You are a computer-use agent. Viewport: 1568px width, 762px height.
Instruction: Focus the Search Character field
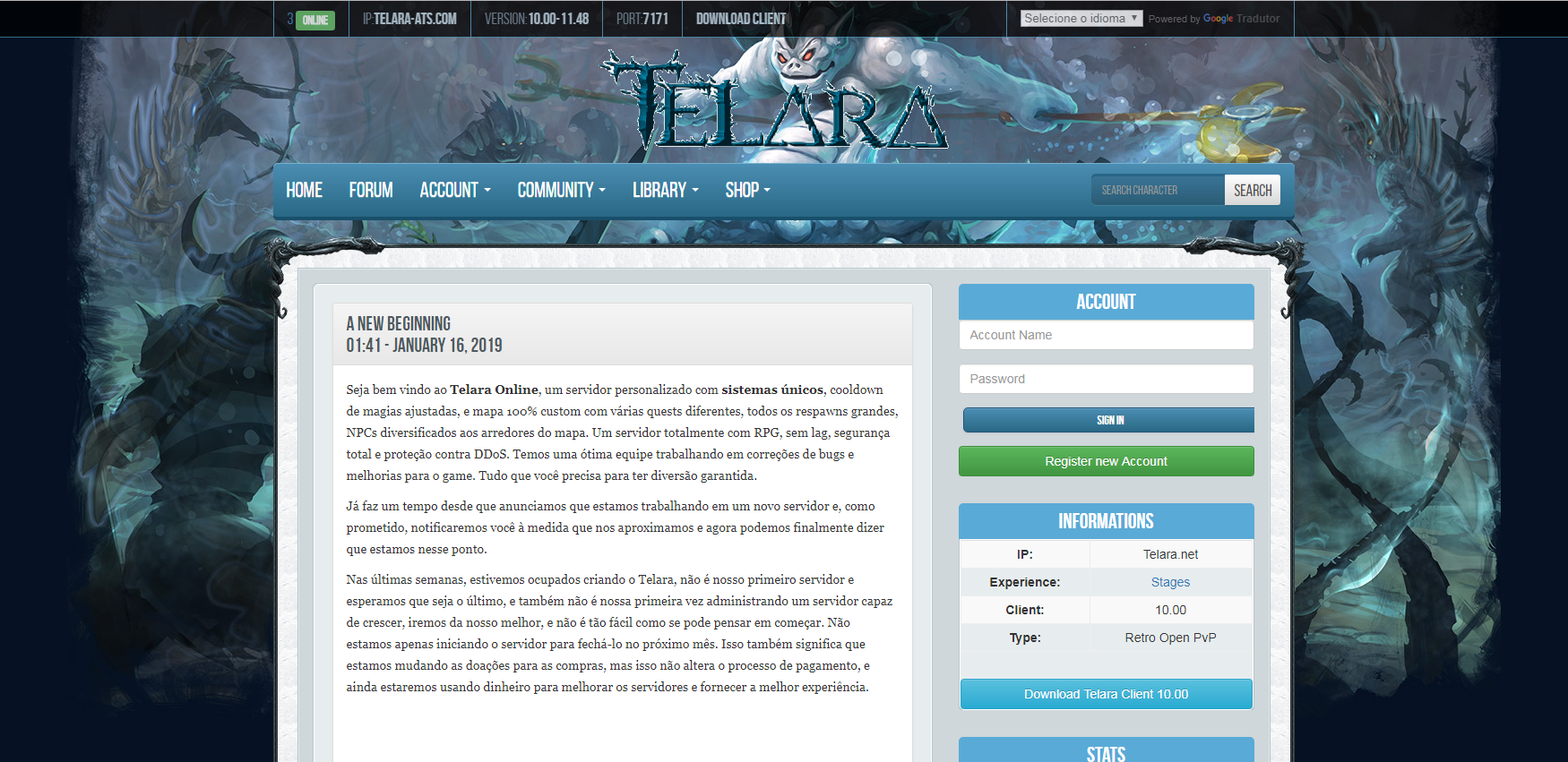tap(1158, 190)
